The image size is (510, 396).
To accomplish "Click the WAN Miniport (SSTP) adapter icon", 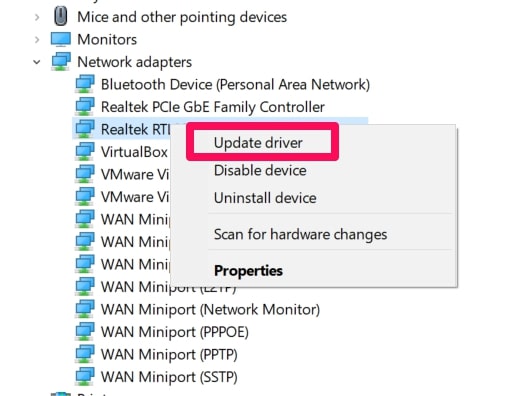I will click(85, 377).
